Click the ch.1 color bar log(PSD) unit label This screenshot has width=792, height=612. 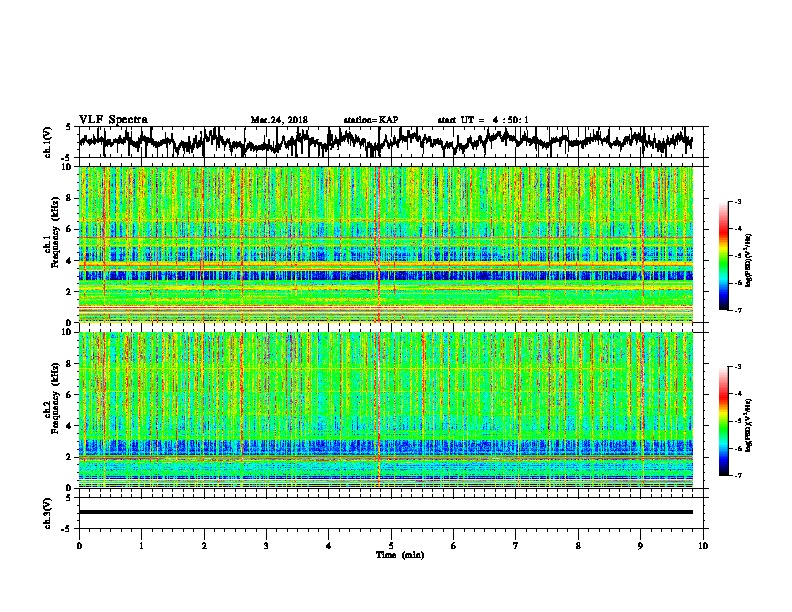(749, 261)
